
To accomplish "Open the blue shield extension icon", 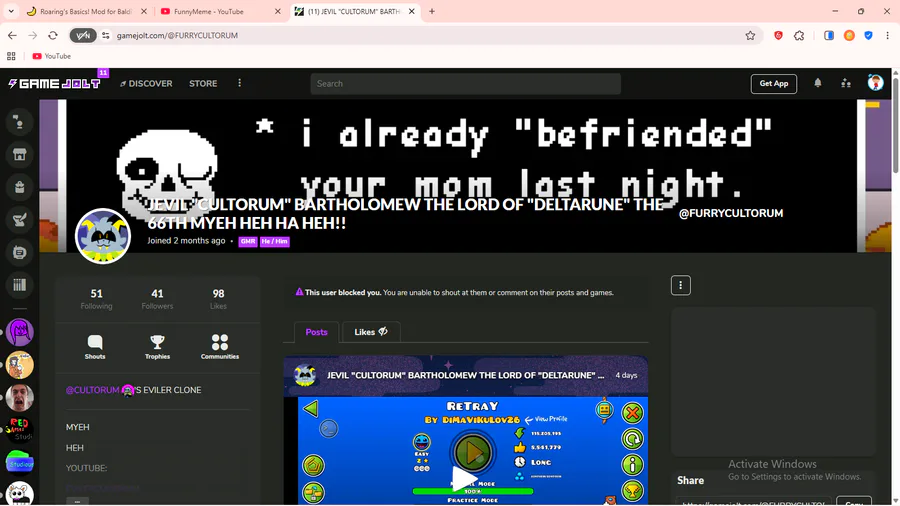I will pyautogui.click(x=868, y=36).
